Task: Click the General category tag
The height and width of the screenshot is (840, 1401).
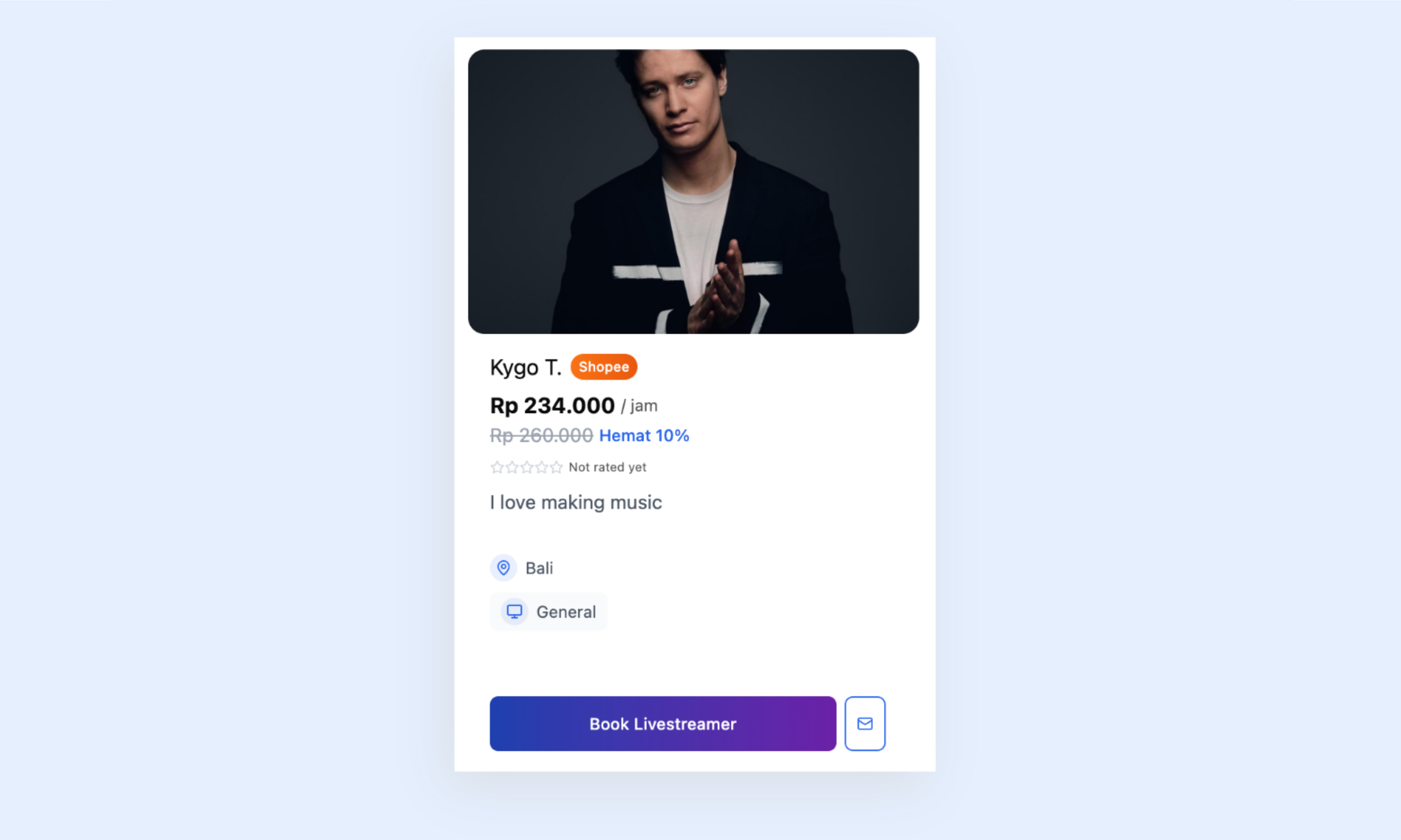Action: (x=548, y=611)
